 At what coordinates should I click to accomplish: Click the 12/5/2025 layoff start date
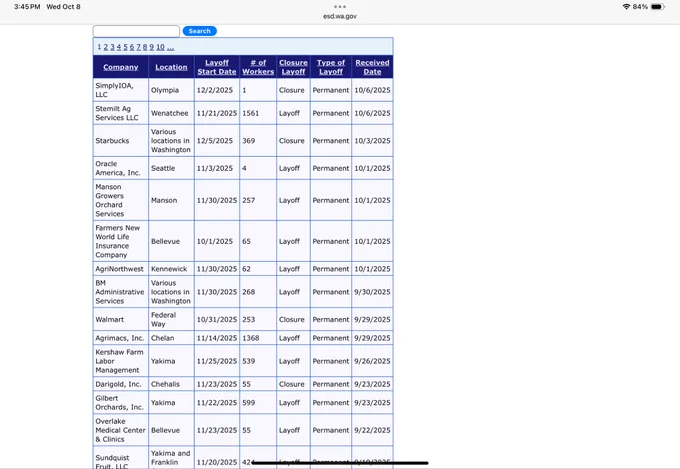pos(215,141)
